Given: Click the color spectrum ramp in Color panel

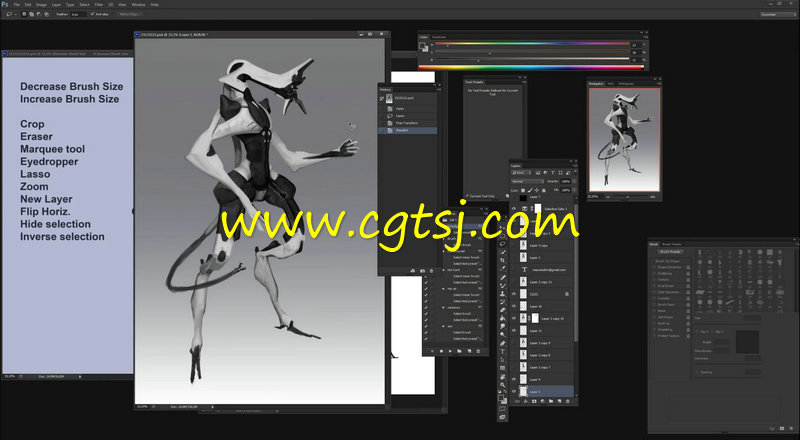Looking at the screenshot, I should coord(531,67).
